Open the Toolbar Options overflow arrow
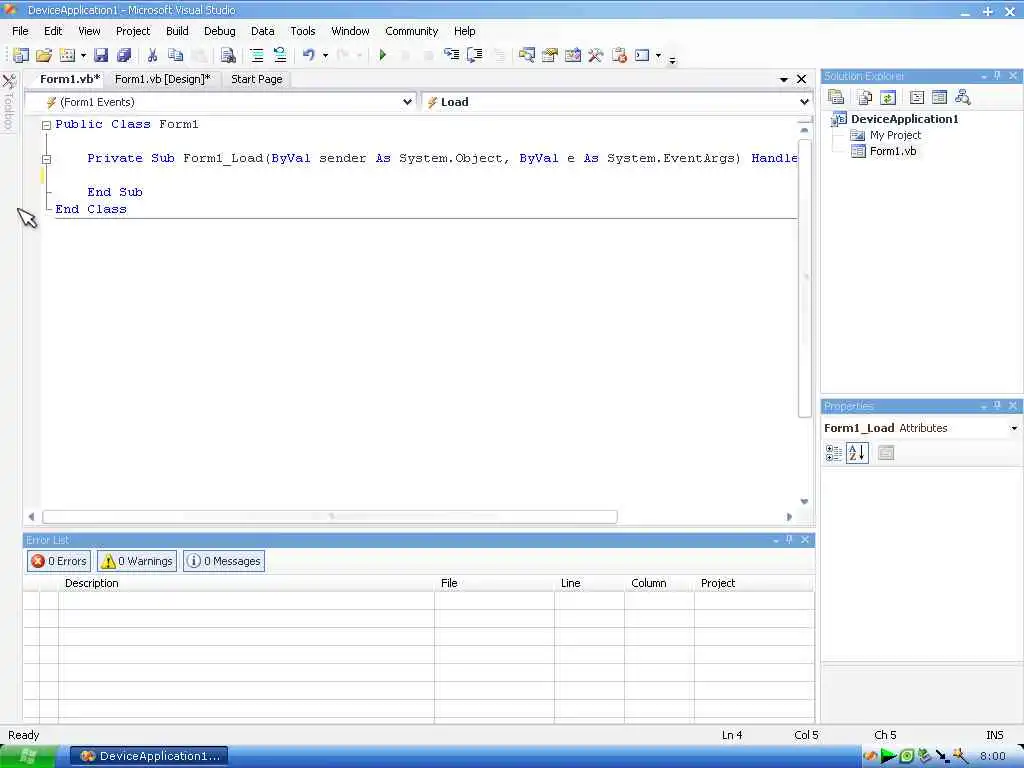Viewport: 1024px width, 768px height. (672, 60)
